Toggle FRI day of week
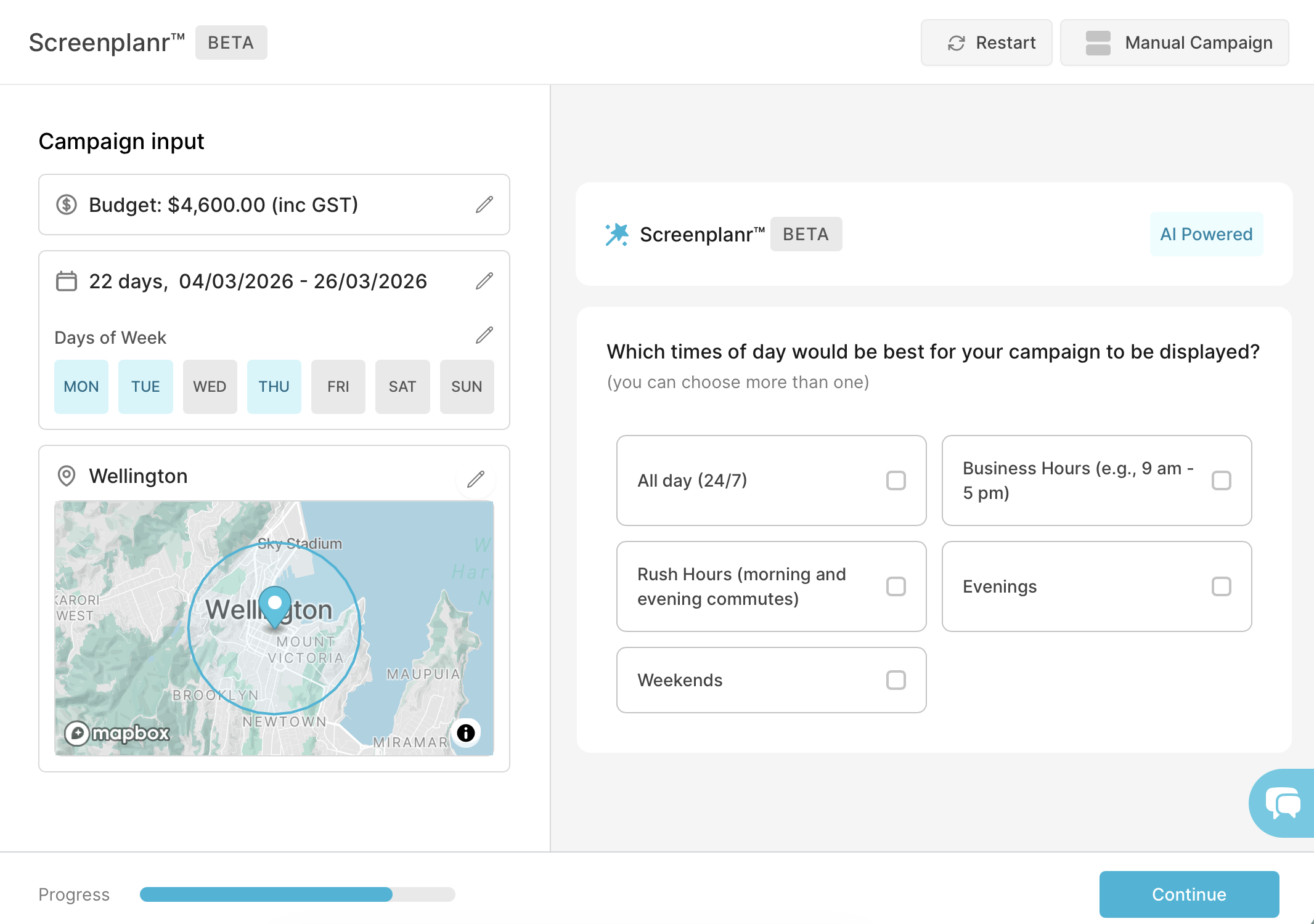The image size is (1314, 924). coord(338,387)
